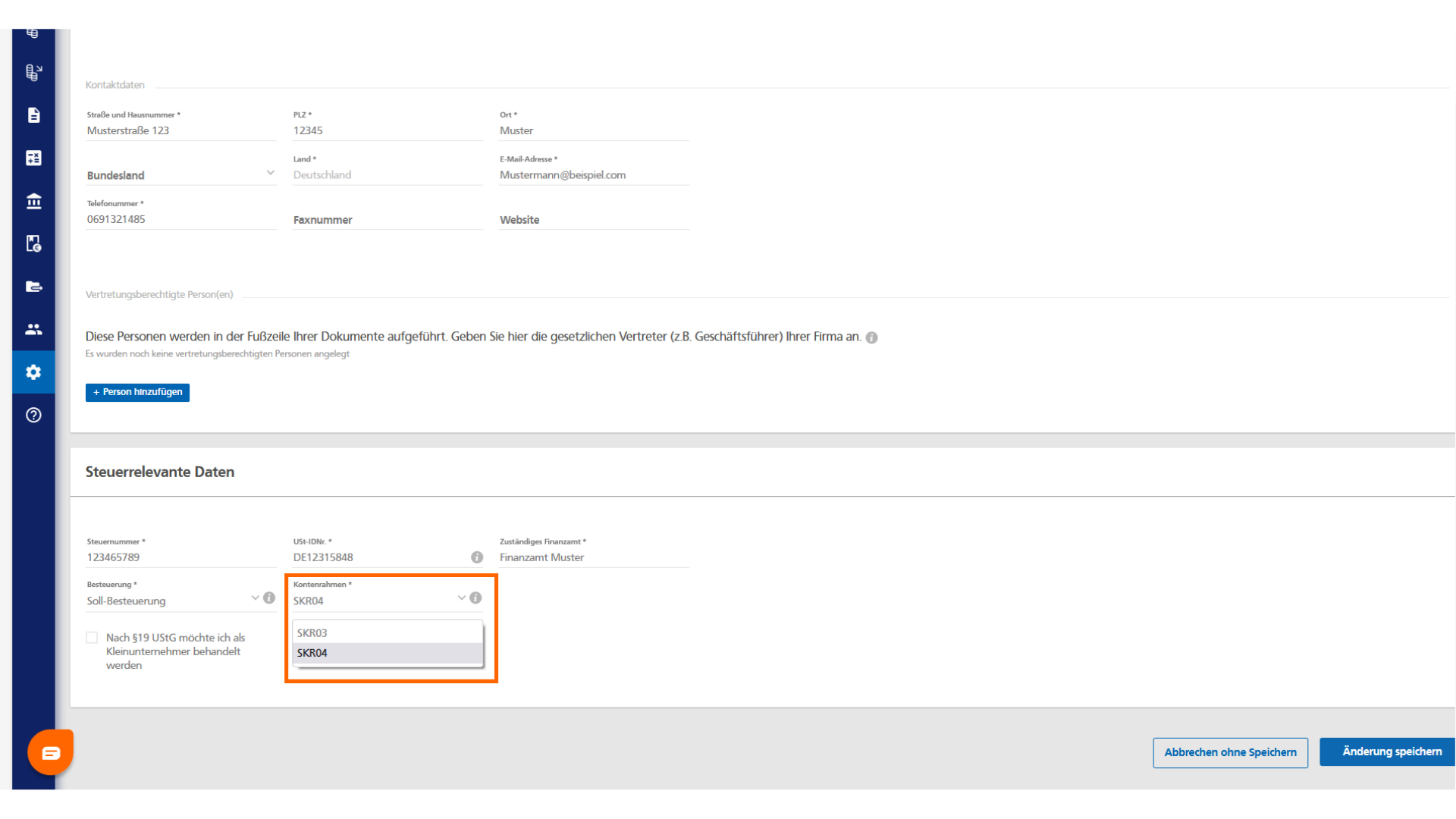Focus the Ort field with Muster
The height and width of the screenshot is (819, 1456).
click(594, 130)
